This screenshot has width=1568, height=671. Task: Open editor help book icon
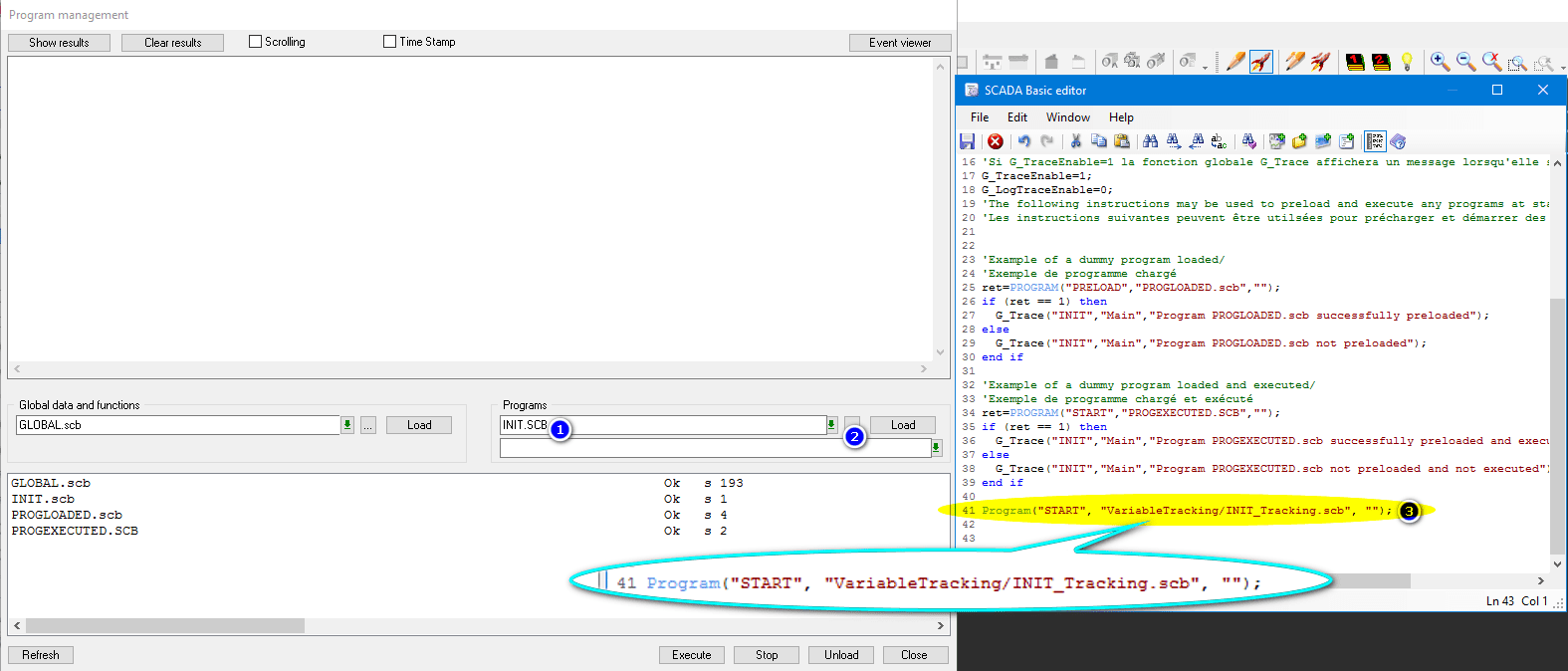pos(1398,141)
